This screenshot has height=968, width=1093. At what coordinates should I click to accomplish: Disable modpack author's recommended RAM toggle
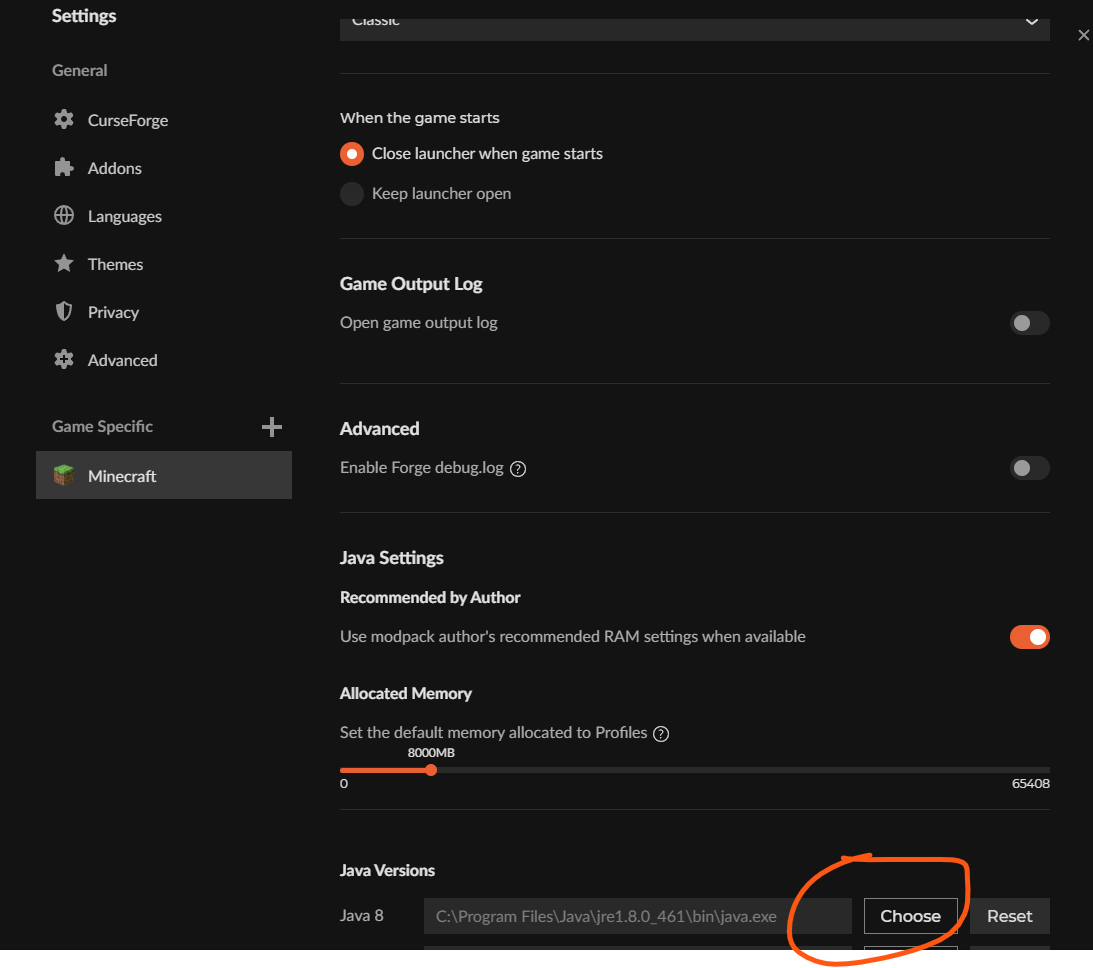click(1029, 637)
